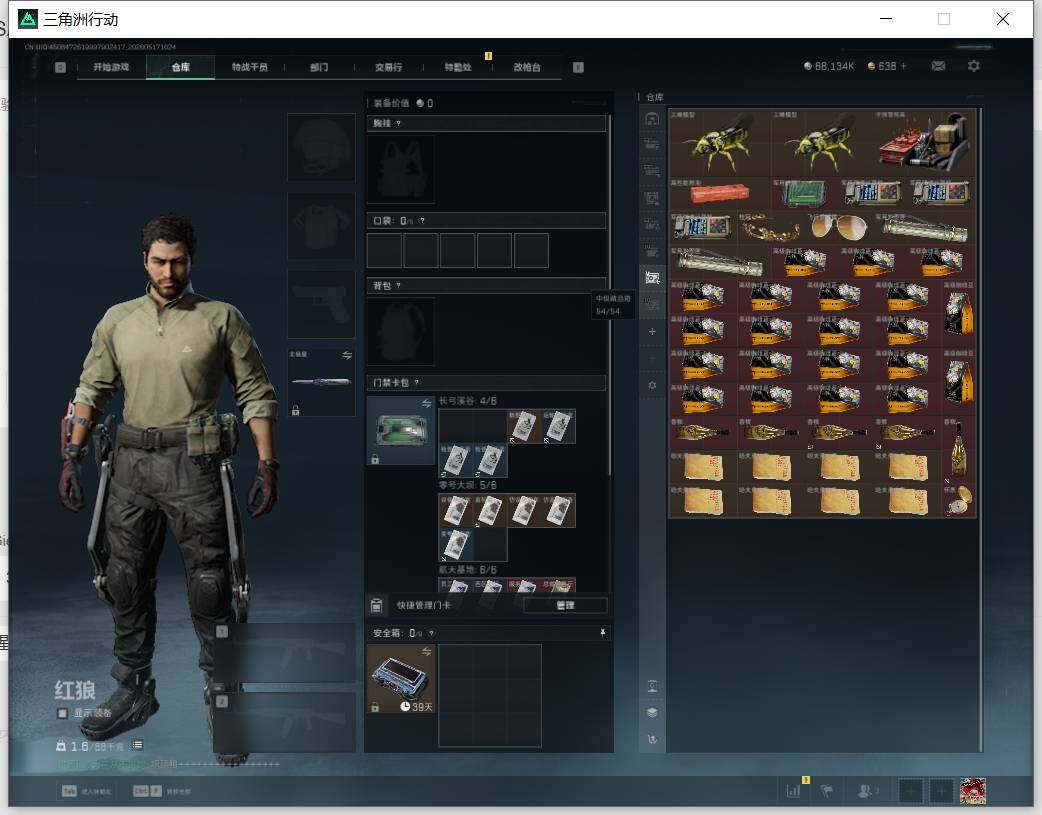1042x815 pixels.
Task: Click the right tab-navigation arrow
Action: (578, 67)
